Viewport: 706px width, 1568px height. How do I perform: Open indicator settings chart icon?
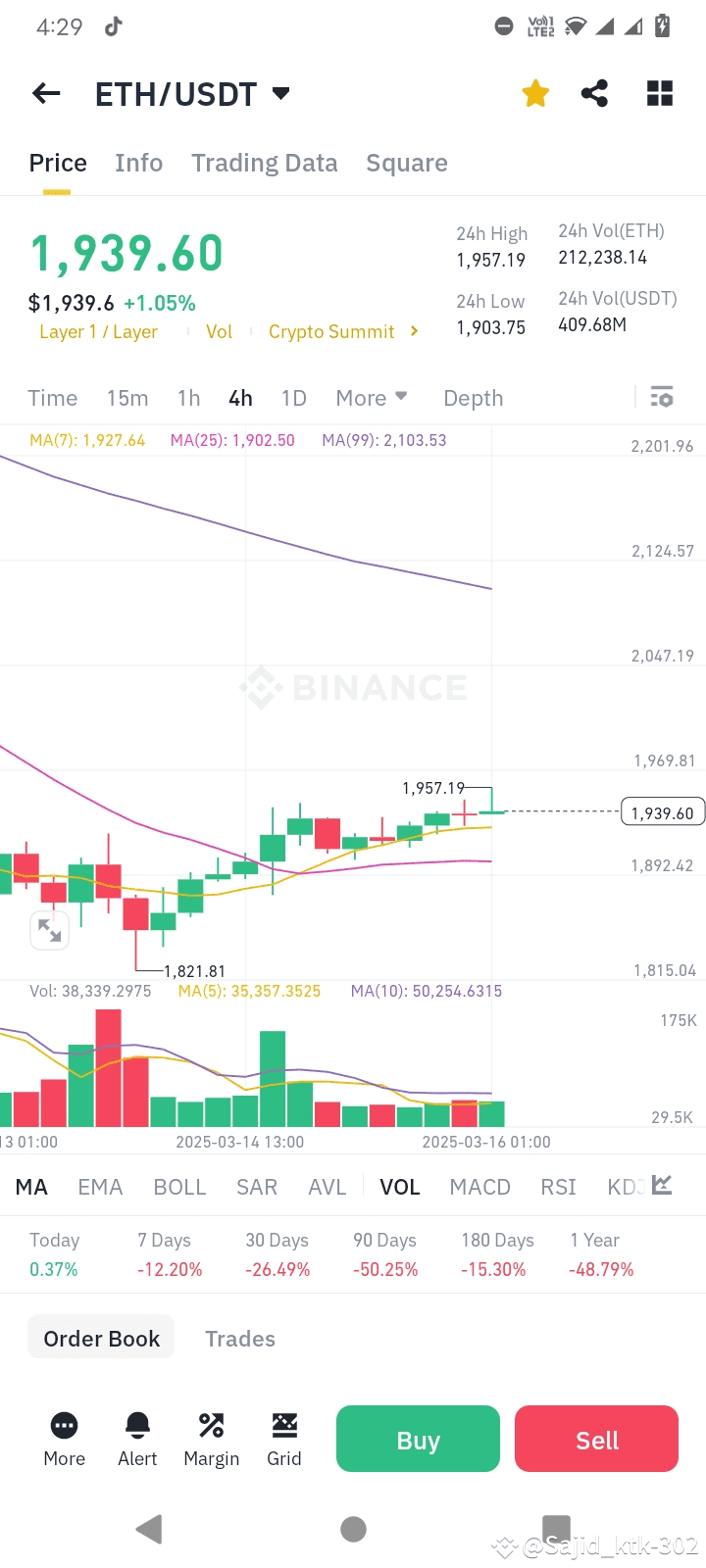(x=662, y=1186)
